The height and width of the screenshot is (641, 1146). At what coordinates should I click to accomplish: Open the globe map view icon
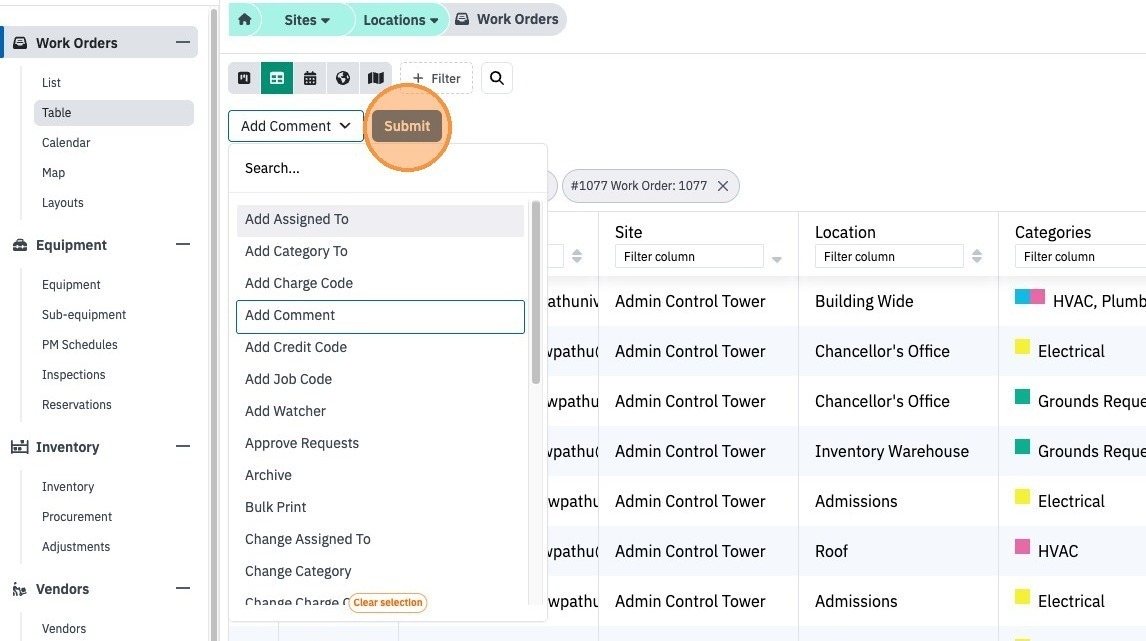(x=343, y=78)
